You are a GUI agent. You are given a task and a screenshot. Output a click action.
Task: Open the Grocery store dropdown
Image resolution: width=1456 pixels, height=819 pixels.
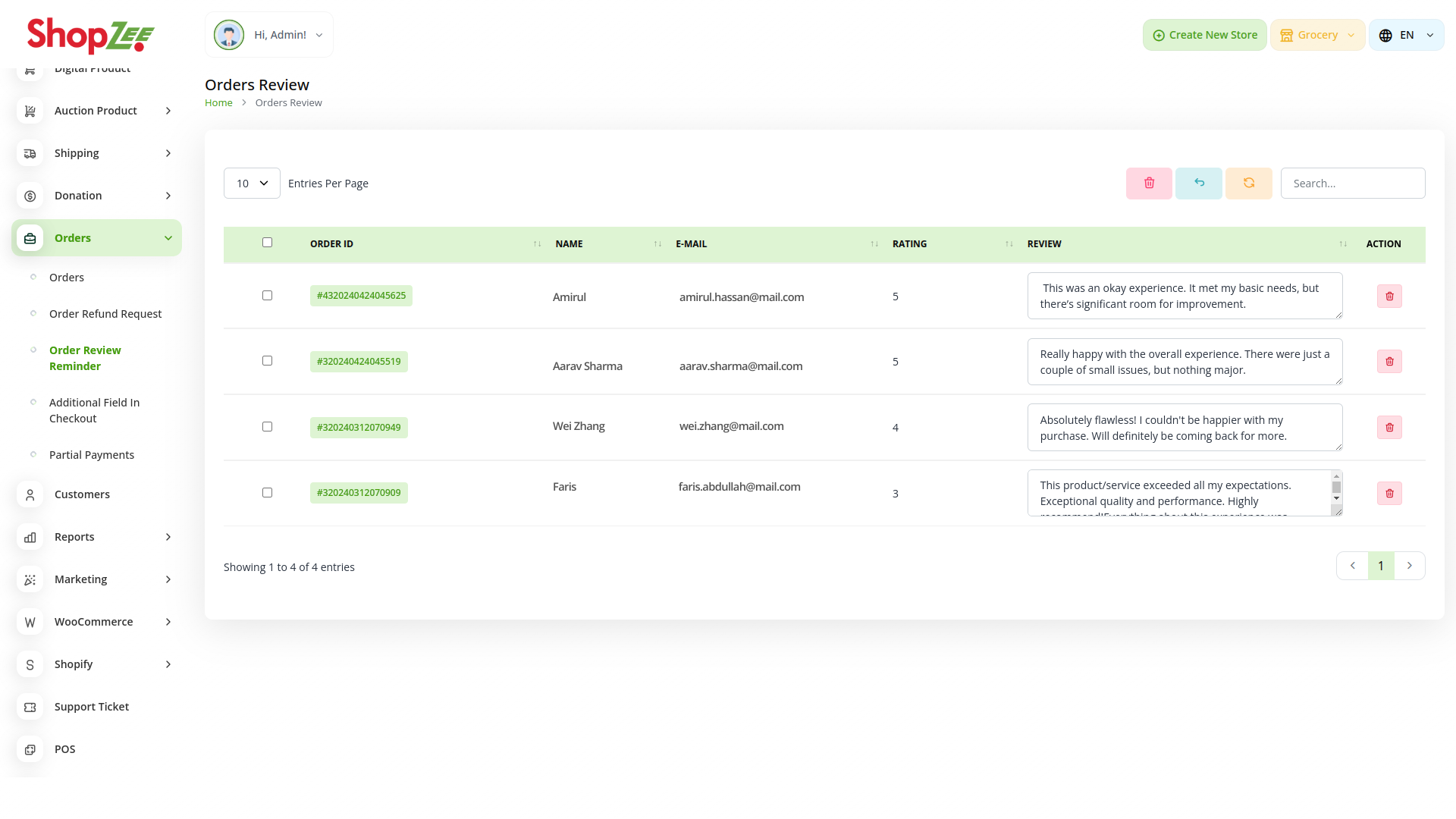(1317, 35)
